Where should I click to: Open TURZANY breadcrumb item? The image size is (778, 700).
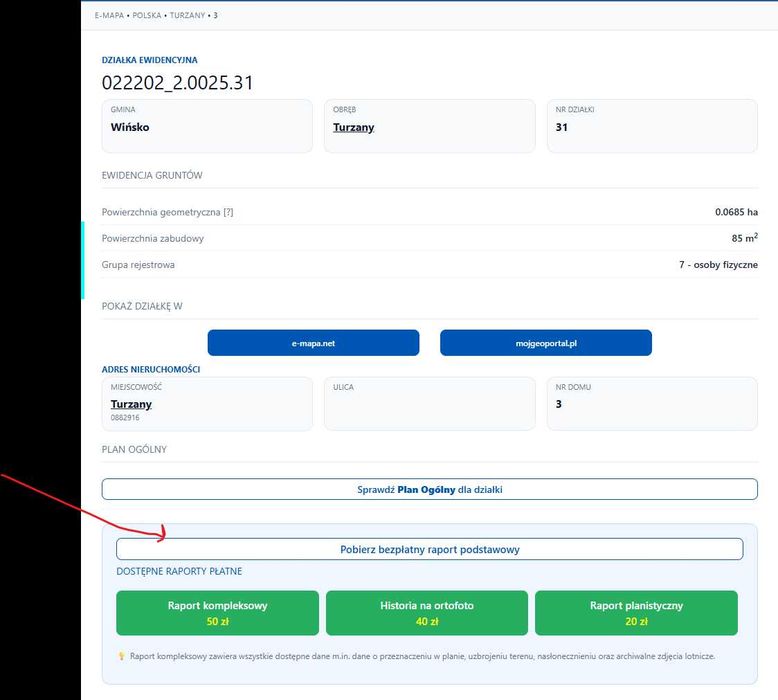(188, 15)
